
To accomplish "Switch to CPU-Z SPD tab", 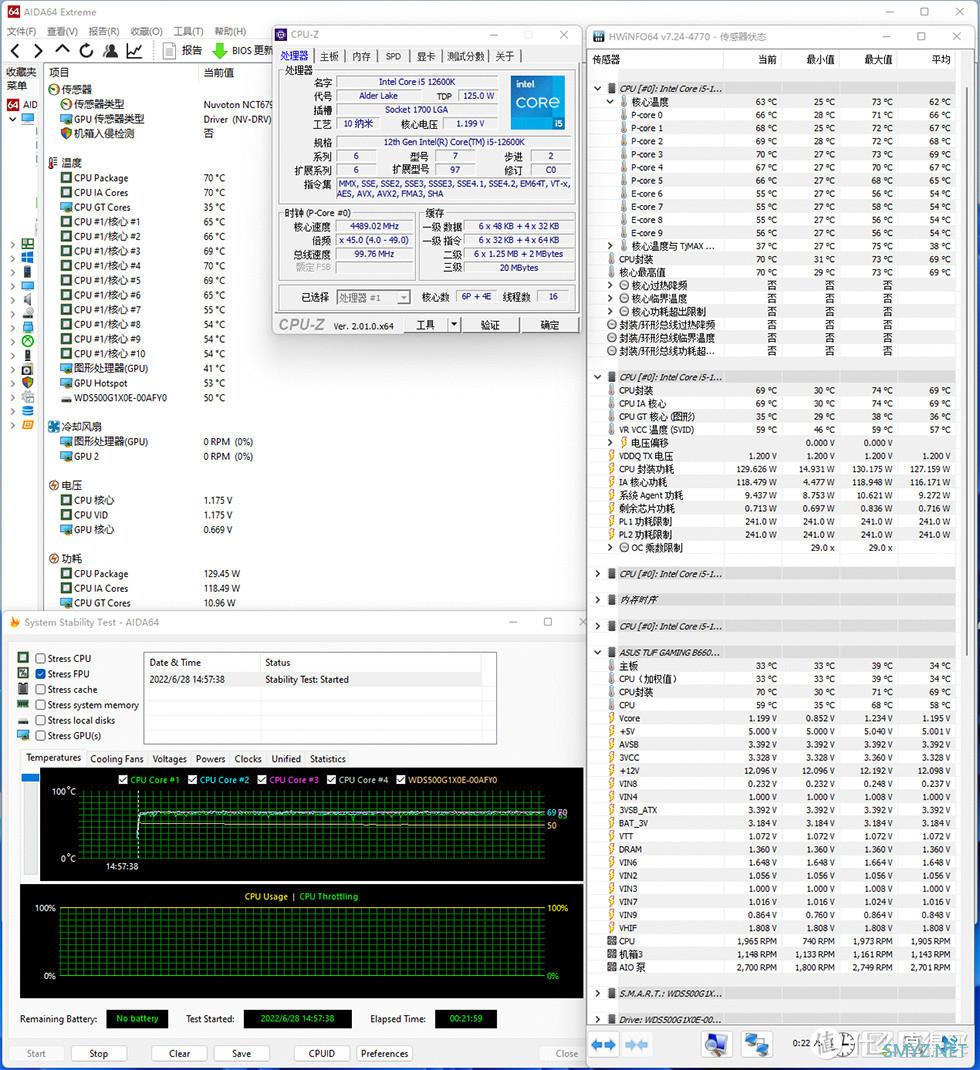I will click(394, 56).
